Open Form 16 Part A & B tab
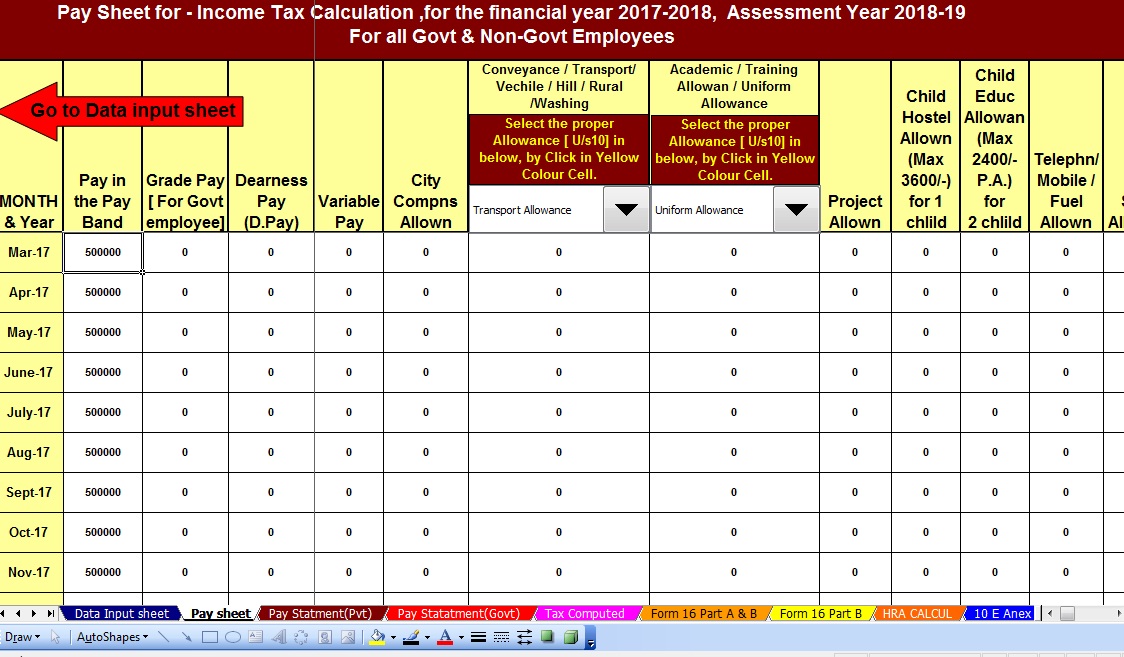Viewport: 1124px width, 657px height. [x=704, y=613]
